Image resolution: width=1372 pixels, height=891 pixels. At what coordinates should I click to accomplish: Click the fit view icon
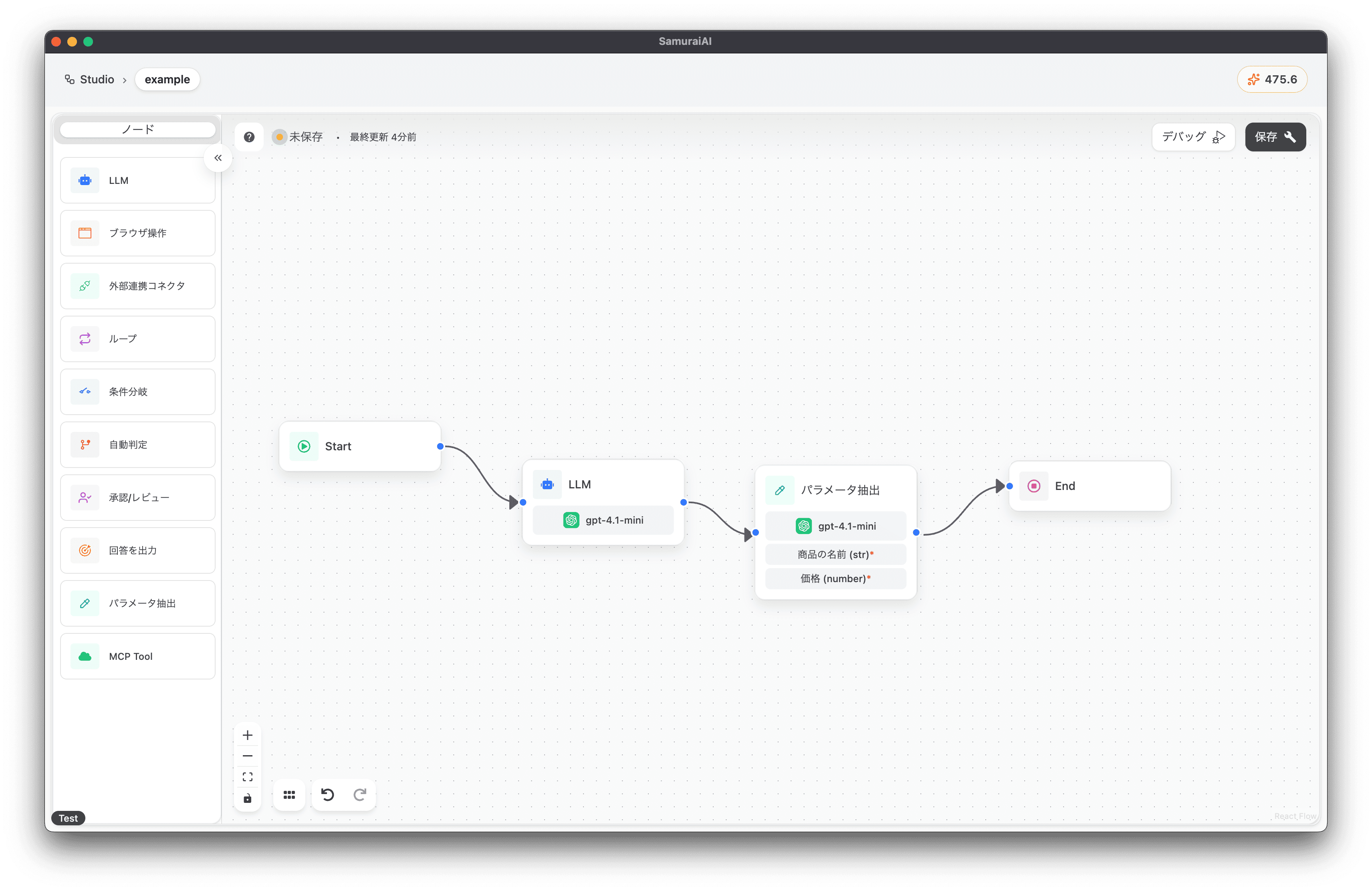tap(247, 777)
